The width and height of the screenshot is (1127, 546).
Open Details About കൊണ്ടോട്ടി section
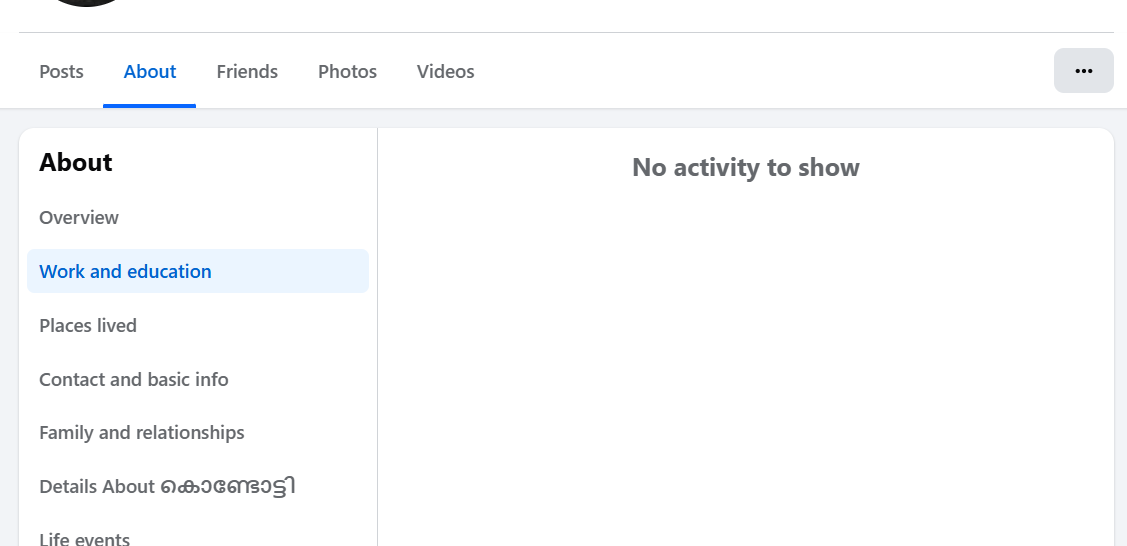tap(167, 487)
